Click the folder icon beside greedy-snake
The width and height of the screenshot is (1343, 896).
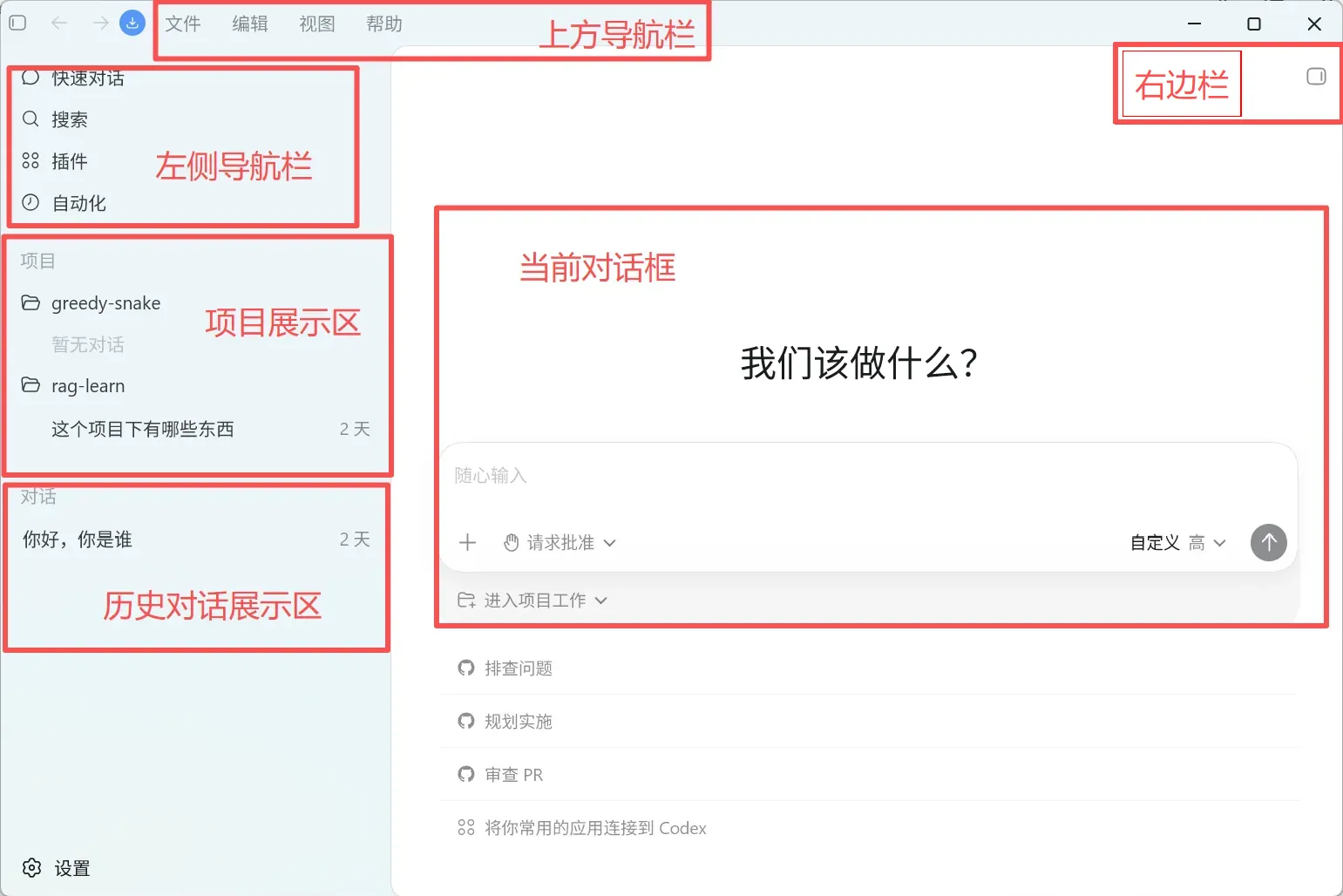[31, 302]
